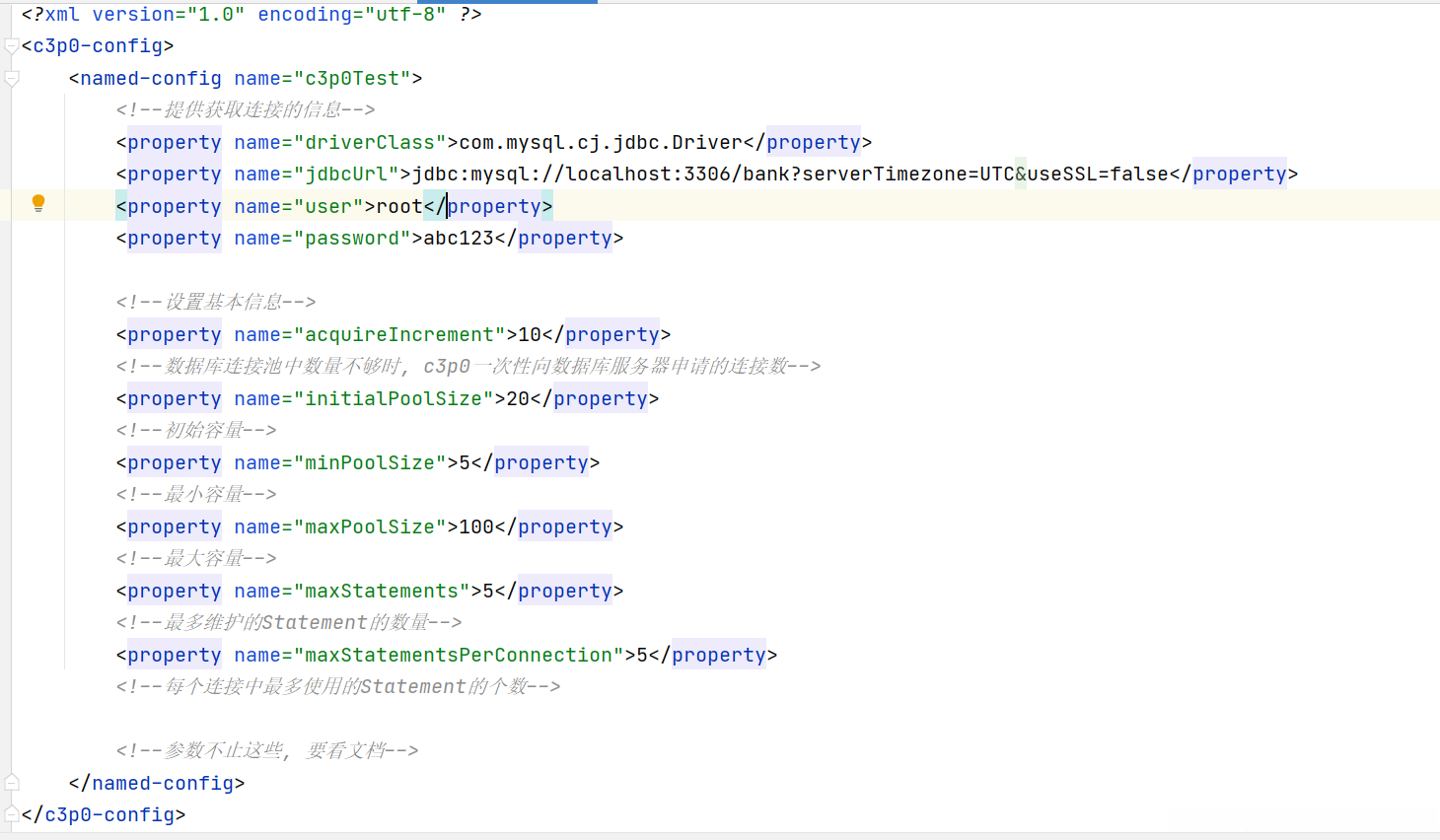Click the comment about 数据库连接池中数量不够时
This screenshot has height=840, width=1440.
click(468, 366)
